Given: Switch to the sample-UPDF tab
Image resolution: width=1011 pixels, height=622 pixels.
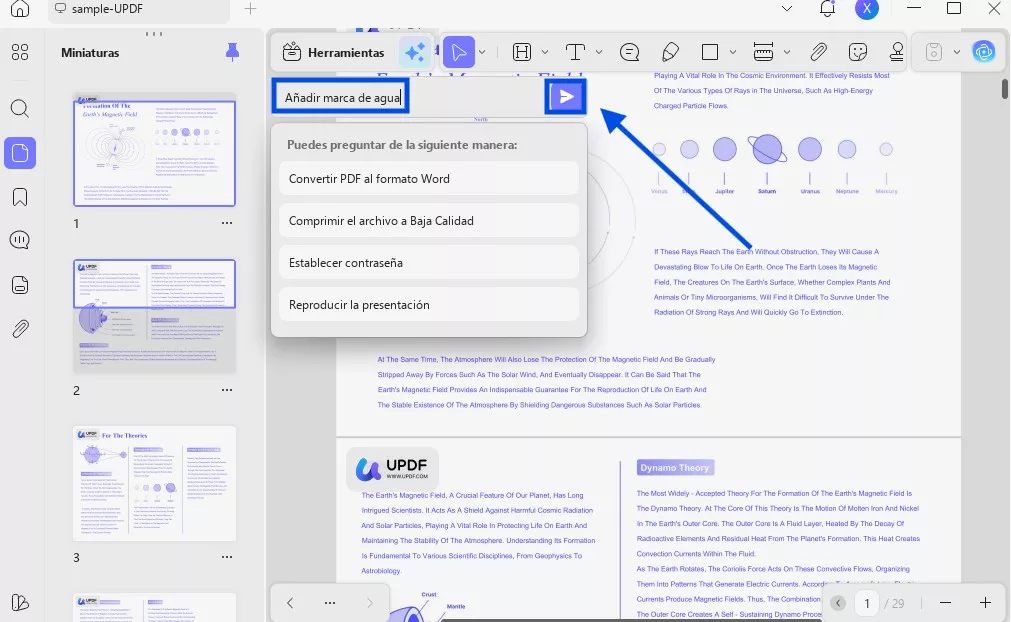Looking at the screenshot, I should pos(139,9).
